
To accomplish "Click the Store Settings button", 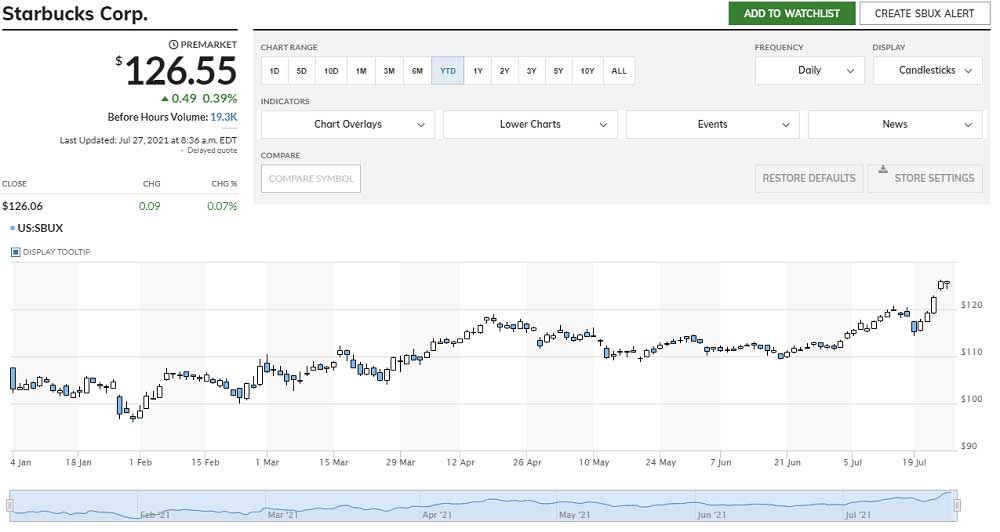I will pyautogui.click(x=925, y=179).
